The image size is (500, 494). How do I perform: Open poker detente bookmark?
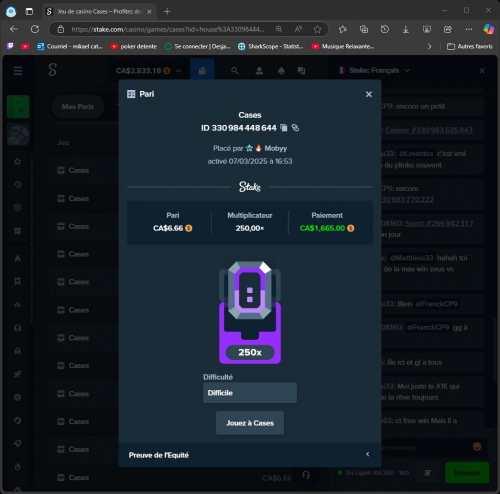pyautogui.click(x=134, y=46)
